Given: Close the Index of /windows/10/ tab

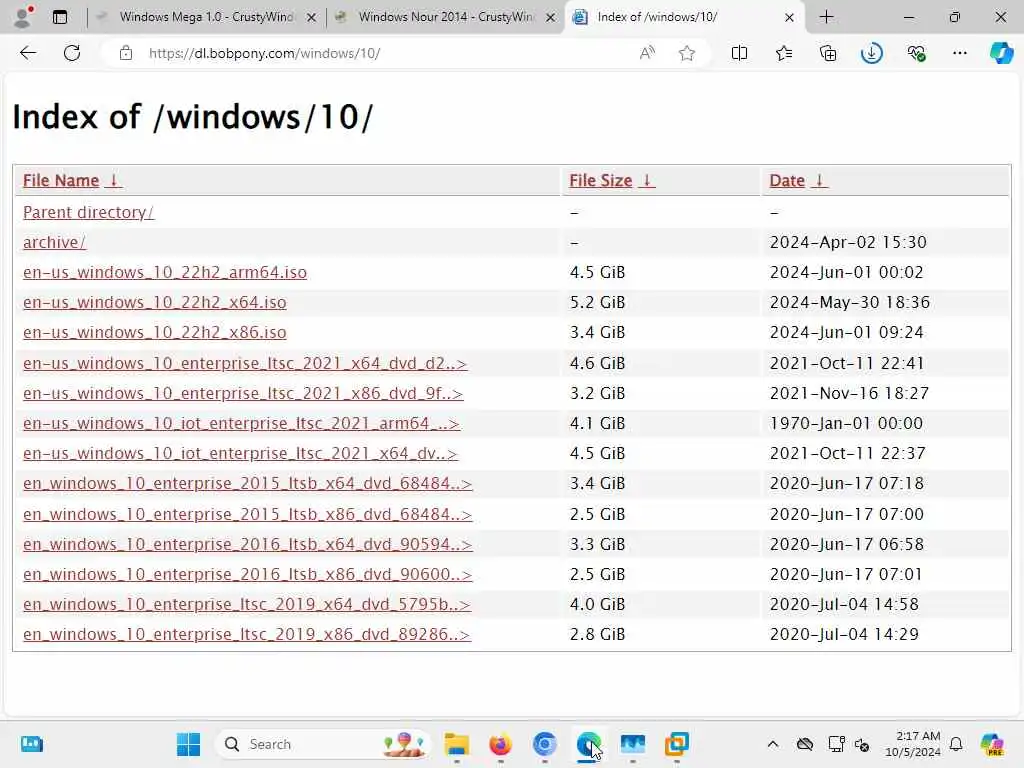Looking at the screenshot, I should coord(789,18).
